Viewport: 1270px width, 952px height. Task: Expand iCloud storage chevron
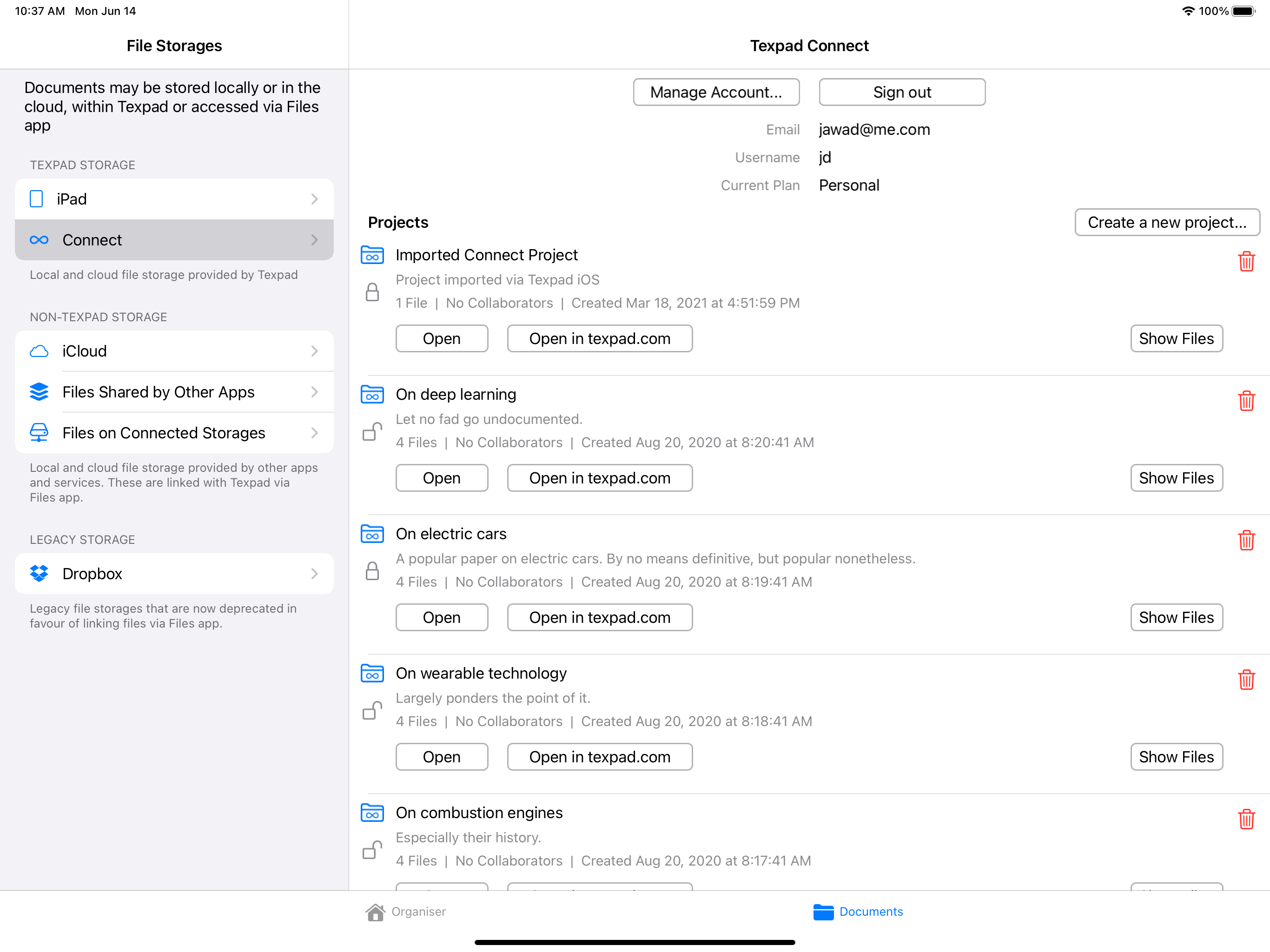pyautogui.click(x=315, y=351)
